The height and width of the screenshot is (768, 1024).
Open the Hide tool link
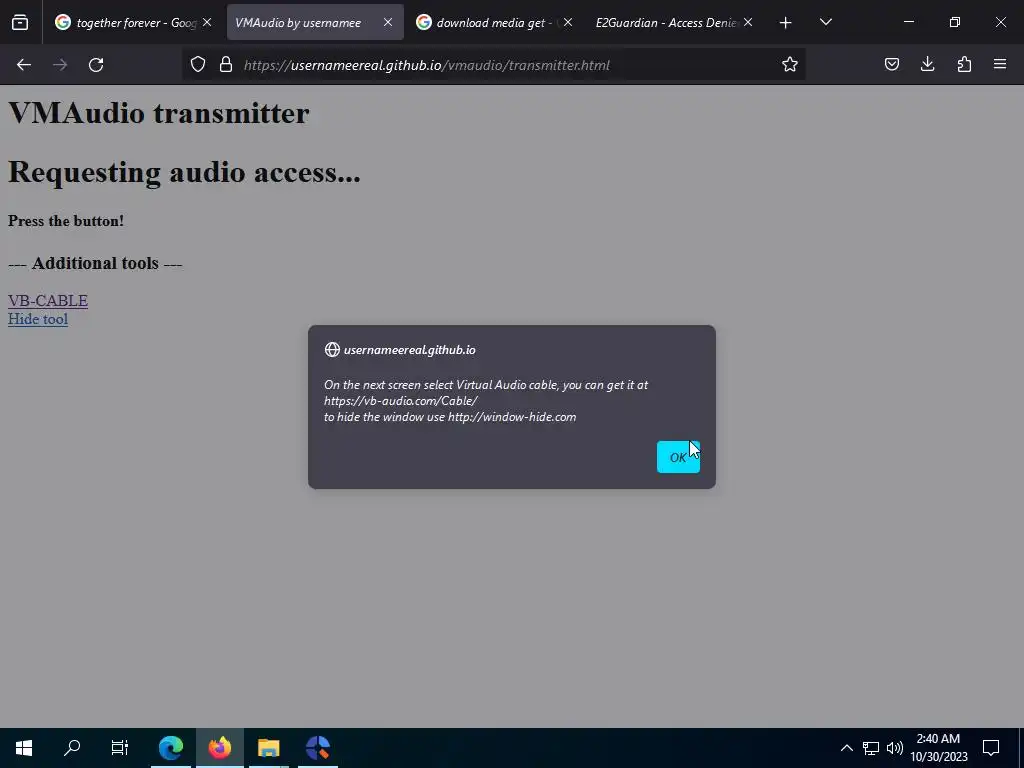pos(38,319)
